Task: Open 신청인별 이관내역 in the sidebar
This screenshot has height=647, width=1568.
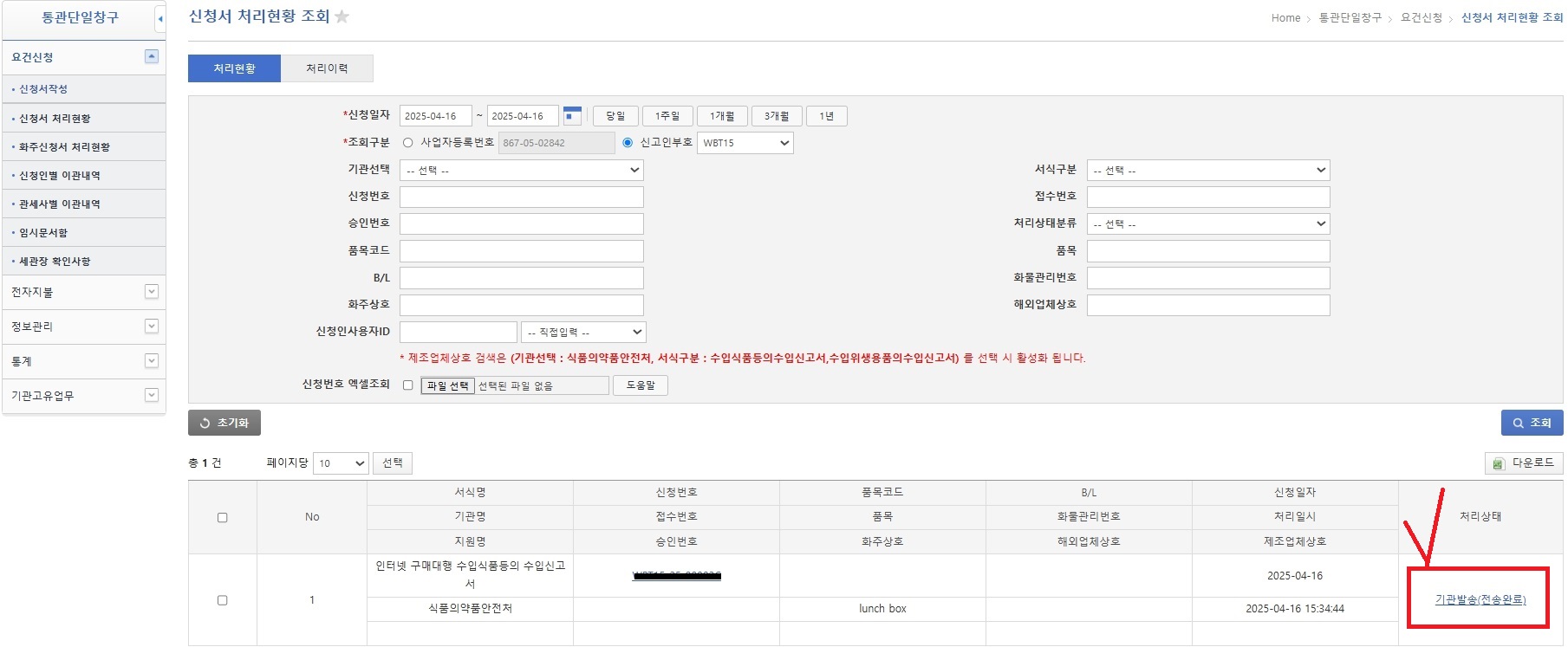Action: (84, 176)
